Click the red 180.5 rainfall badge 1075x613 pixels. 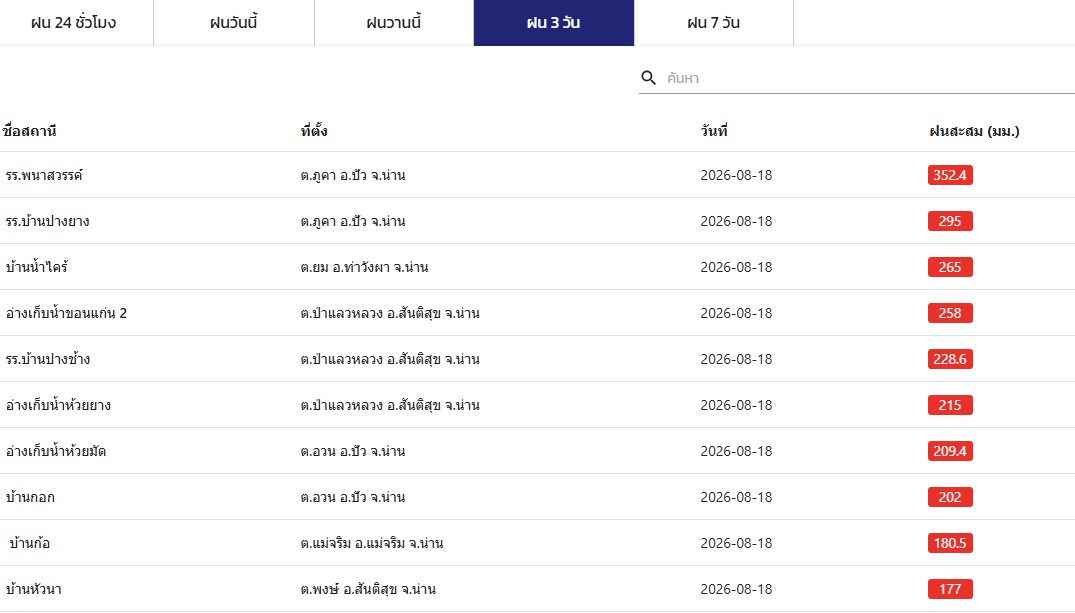950,543
